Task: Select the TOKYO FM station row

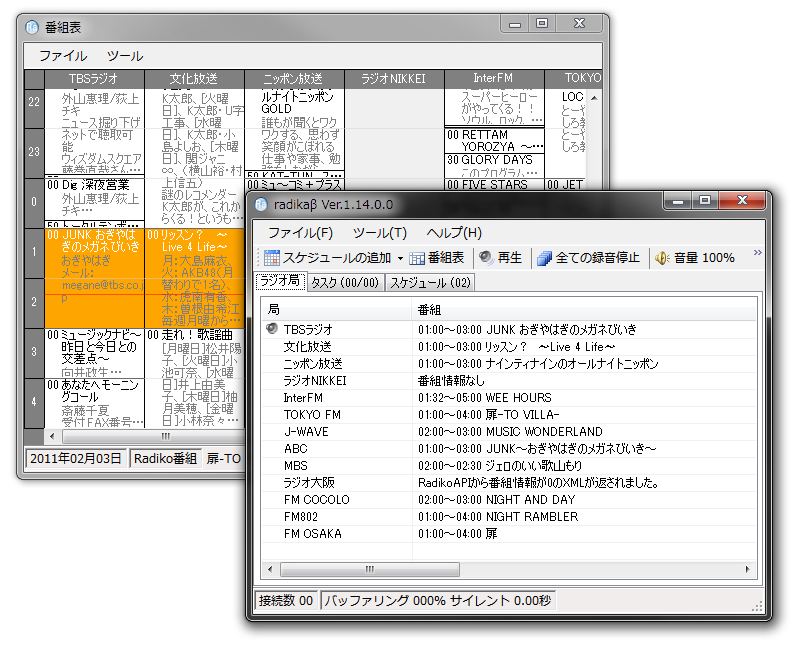Action: [x=509, y=415]
